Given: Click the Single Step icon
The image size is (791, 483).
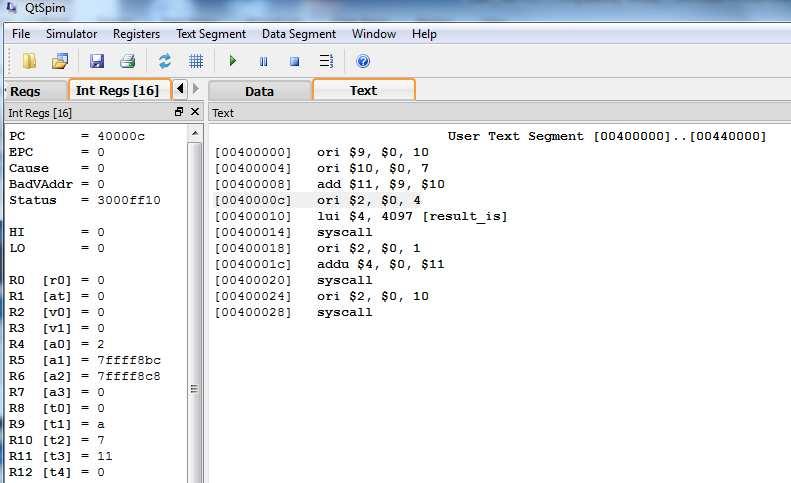Looking at the screenshot, I should click(x=326, y=61).
